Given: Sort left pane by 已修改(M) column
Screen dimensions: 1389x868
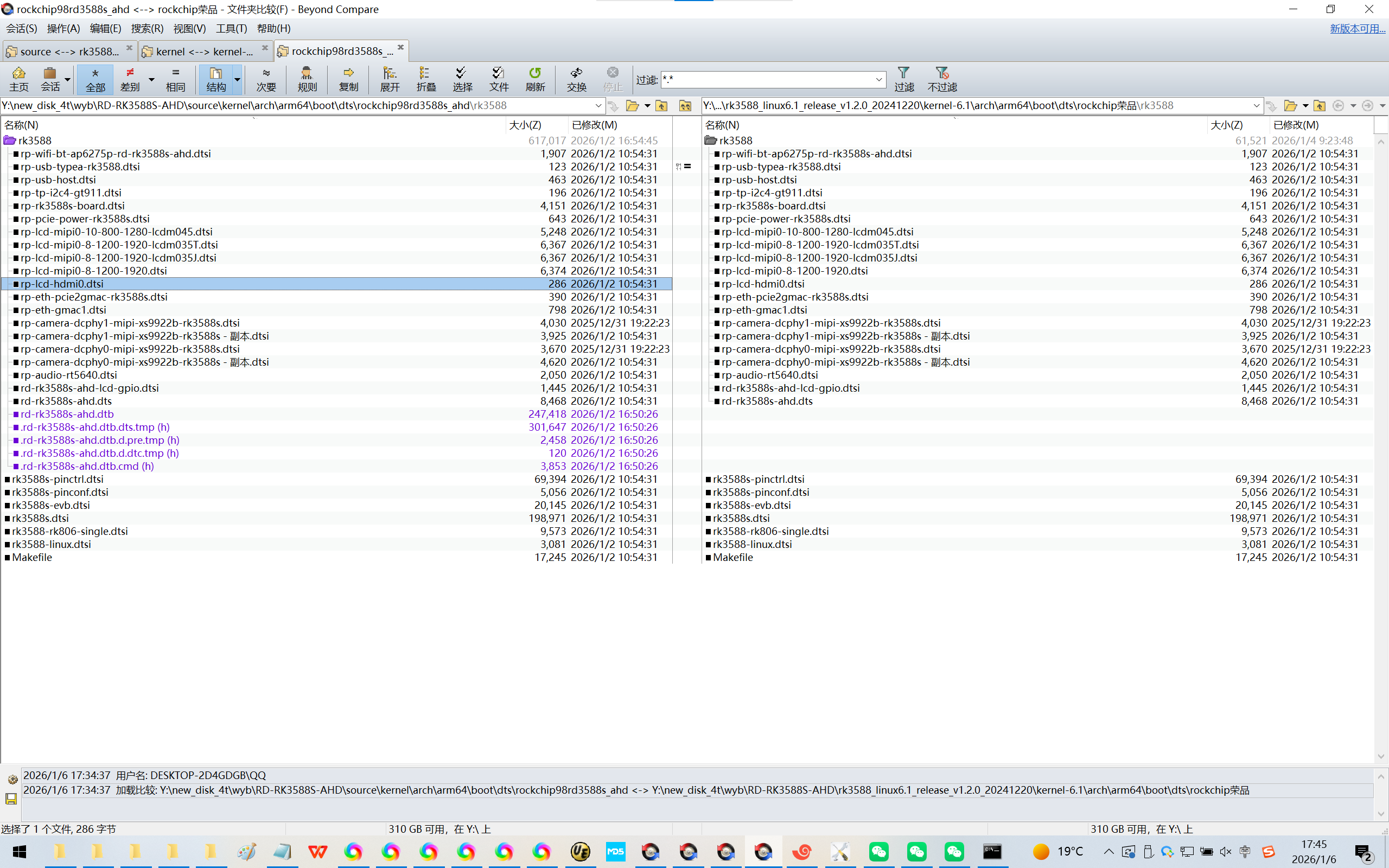Looking at the screenshot, I should [x=619, y=125].
